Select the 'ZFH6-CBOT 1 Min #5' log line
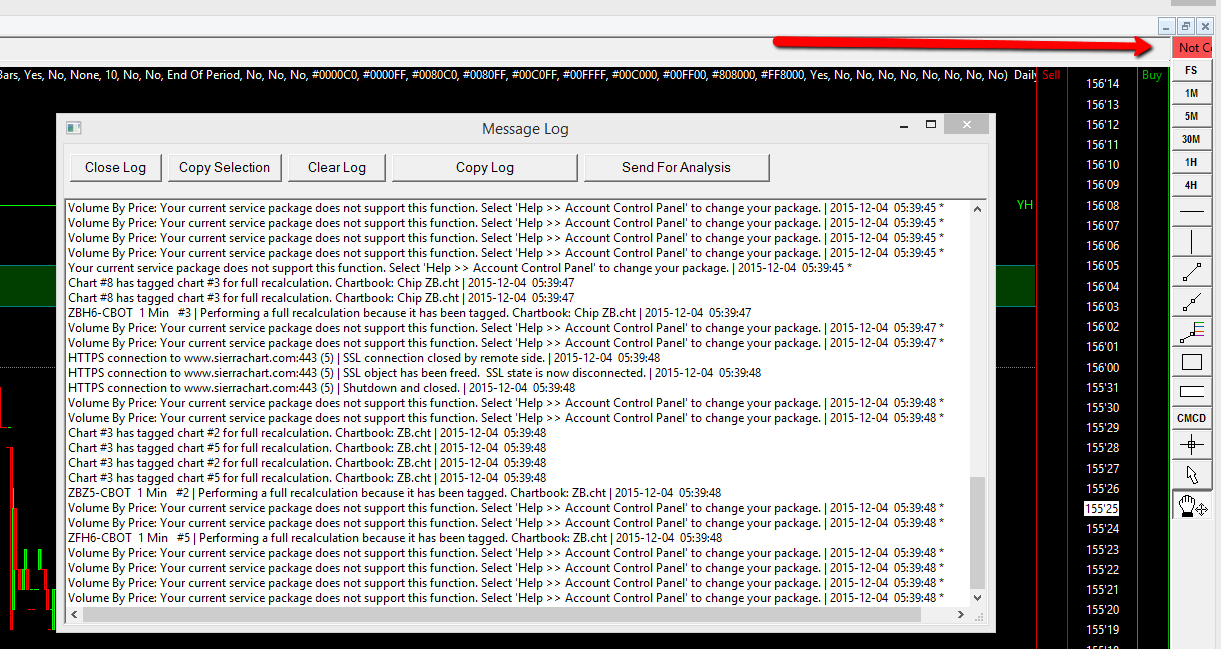1221x649 pixels. click(x=395, y=538)
